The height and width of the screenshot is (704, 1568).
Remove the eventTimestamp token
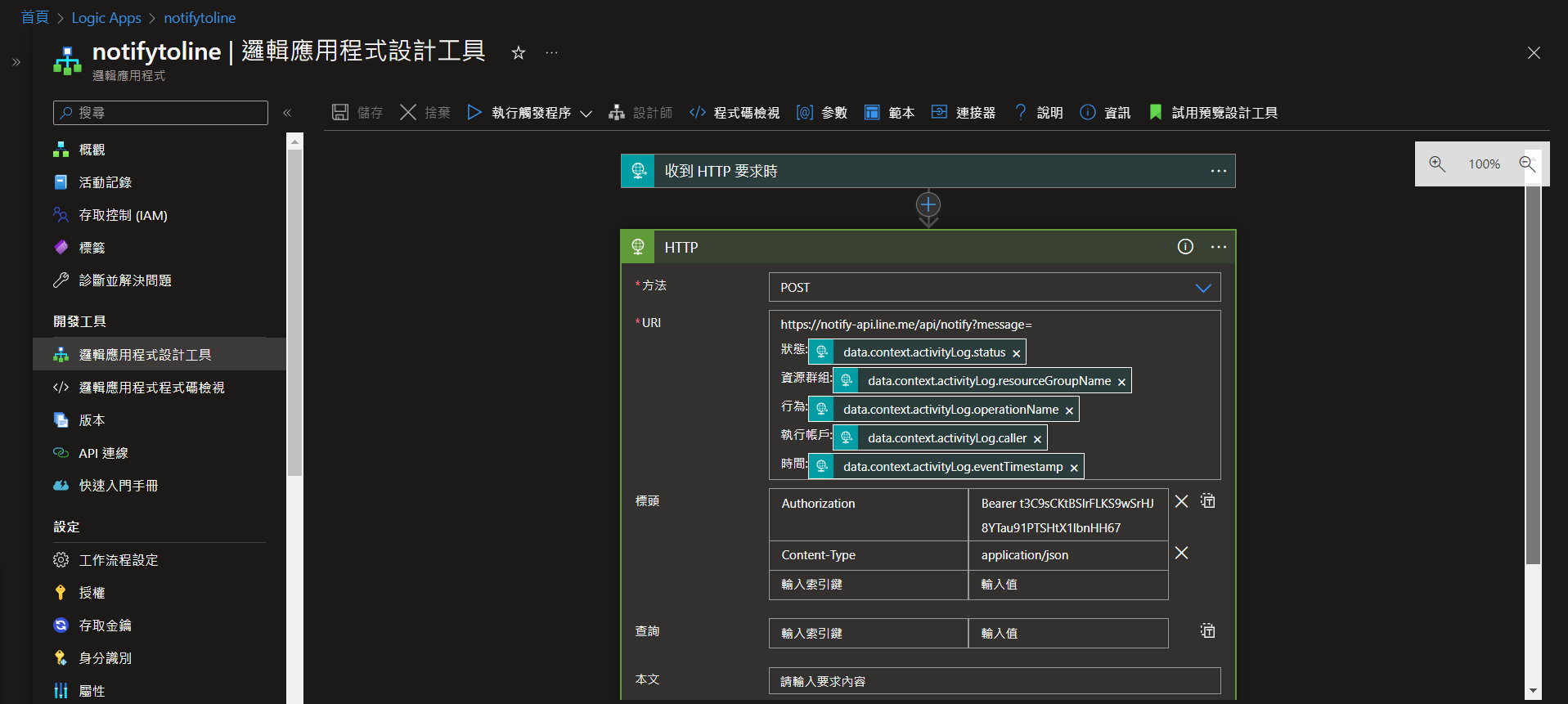coord(1074,468)
